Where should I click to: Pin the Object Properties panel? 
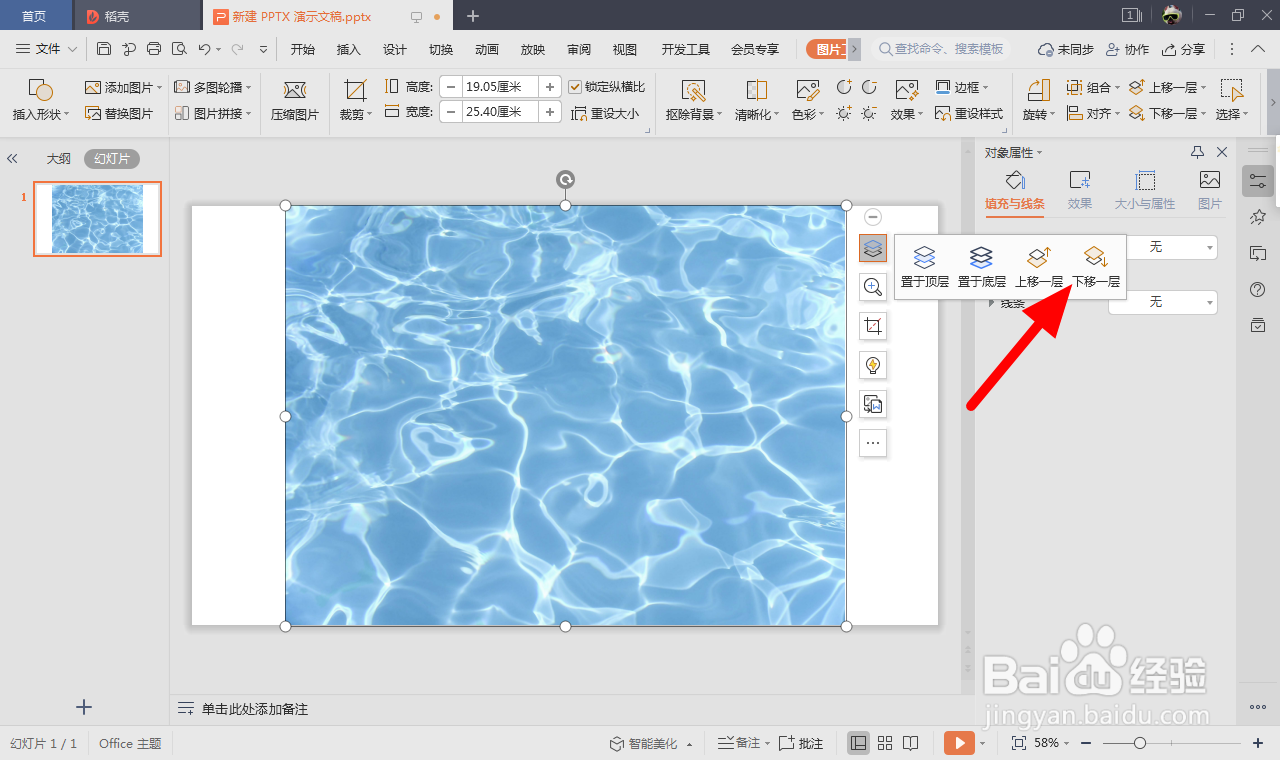pyautogui.click(x=1197, y=152)
